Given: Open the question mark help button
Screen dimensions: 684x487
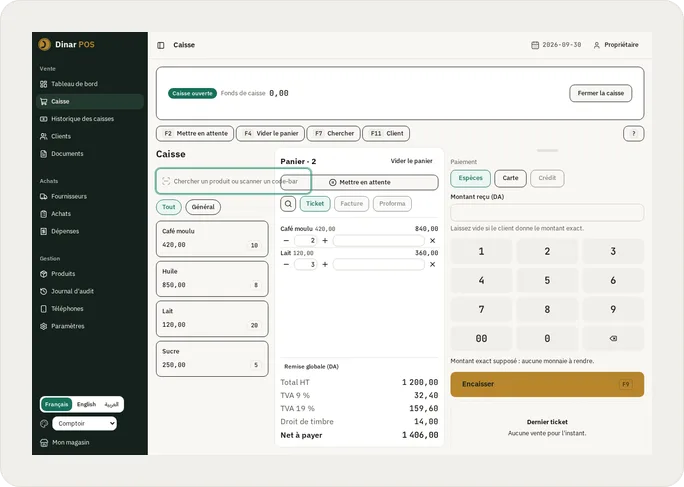Looking at the screenshot, I should point(633,134).
